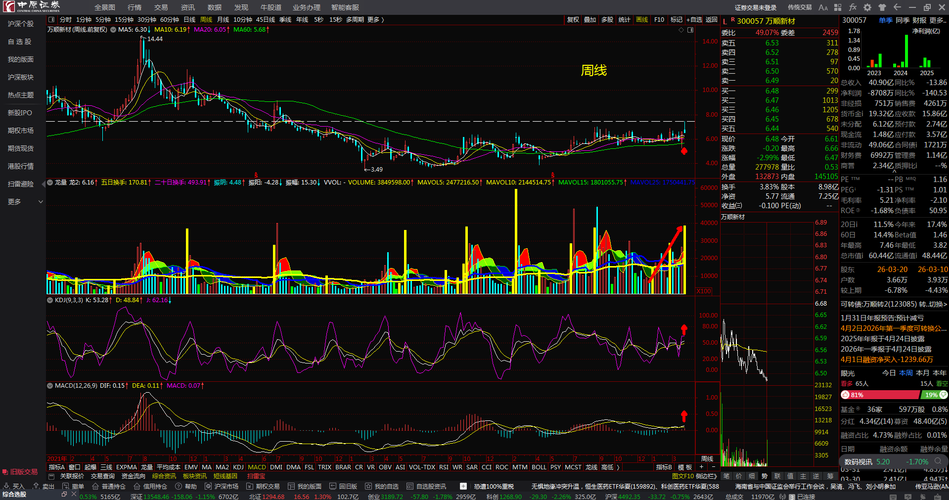Select TRIX indicator tab

pyautogui.click(x=324, y=467)
